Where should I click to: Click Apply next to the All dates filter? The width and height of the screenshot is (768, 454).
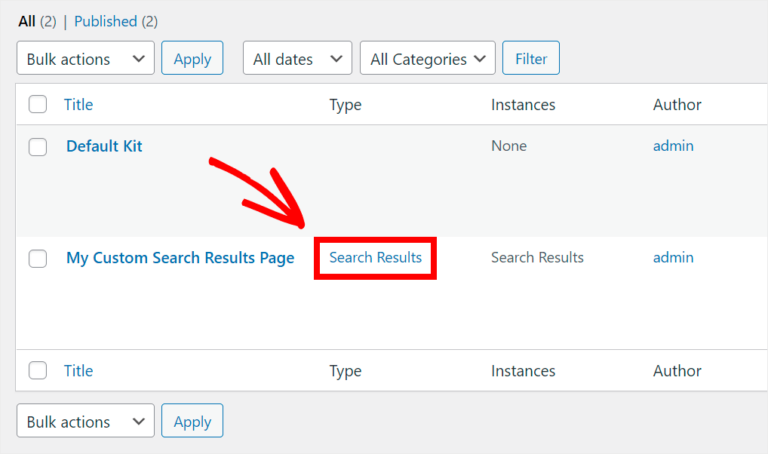(192, 59)
